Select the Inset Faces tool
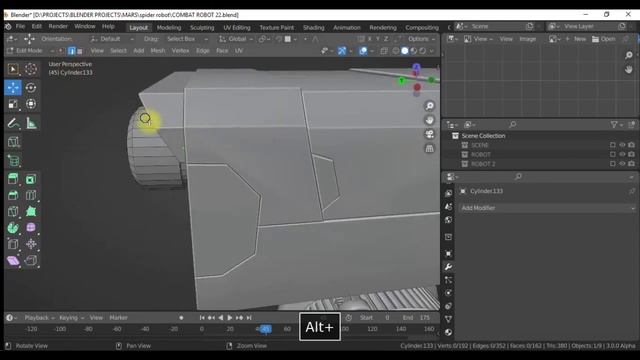The image size is (640, 360). (x=31, y=179)
